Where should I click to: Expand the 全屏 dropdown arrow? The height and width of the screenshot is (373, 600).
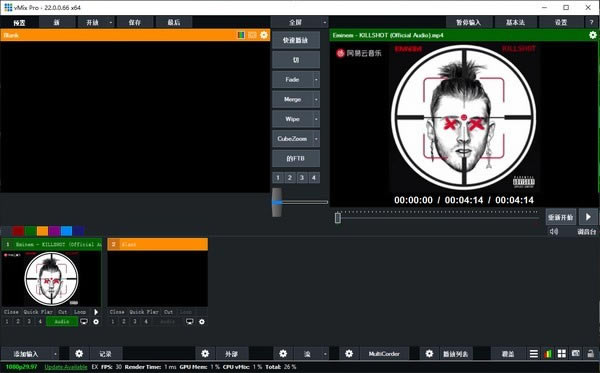point(324,22)
